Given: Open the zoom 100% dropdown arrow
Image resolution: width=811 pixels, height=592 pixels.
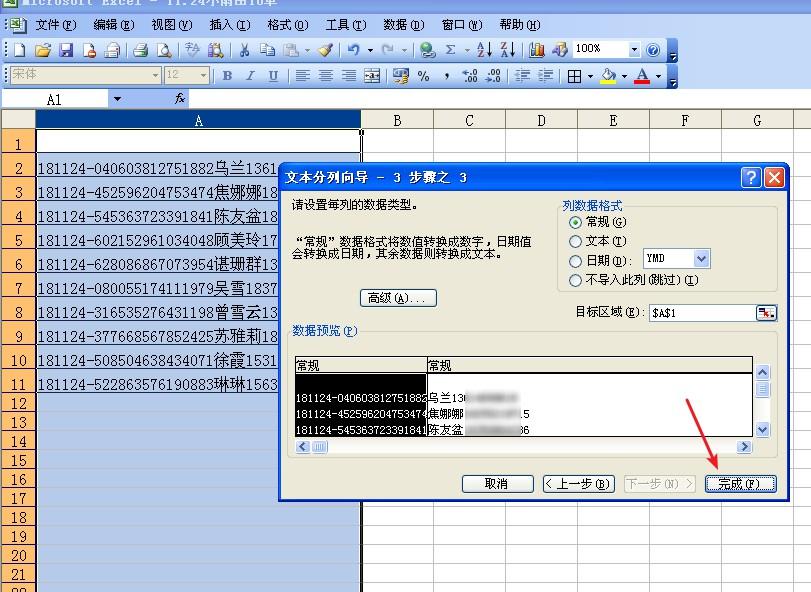Looking at the screenshot, I should [x=634, y=50].
